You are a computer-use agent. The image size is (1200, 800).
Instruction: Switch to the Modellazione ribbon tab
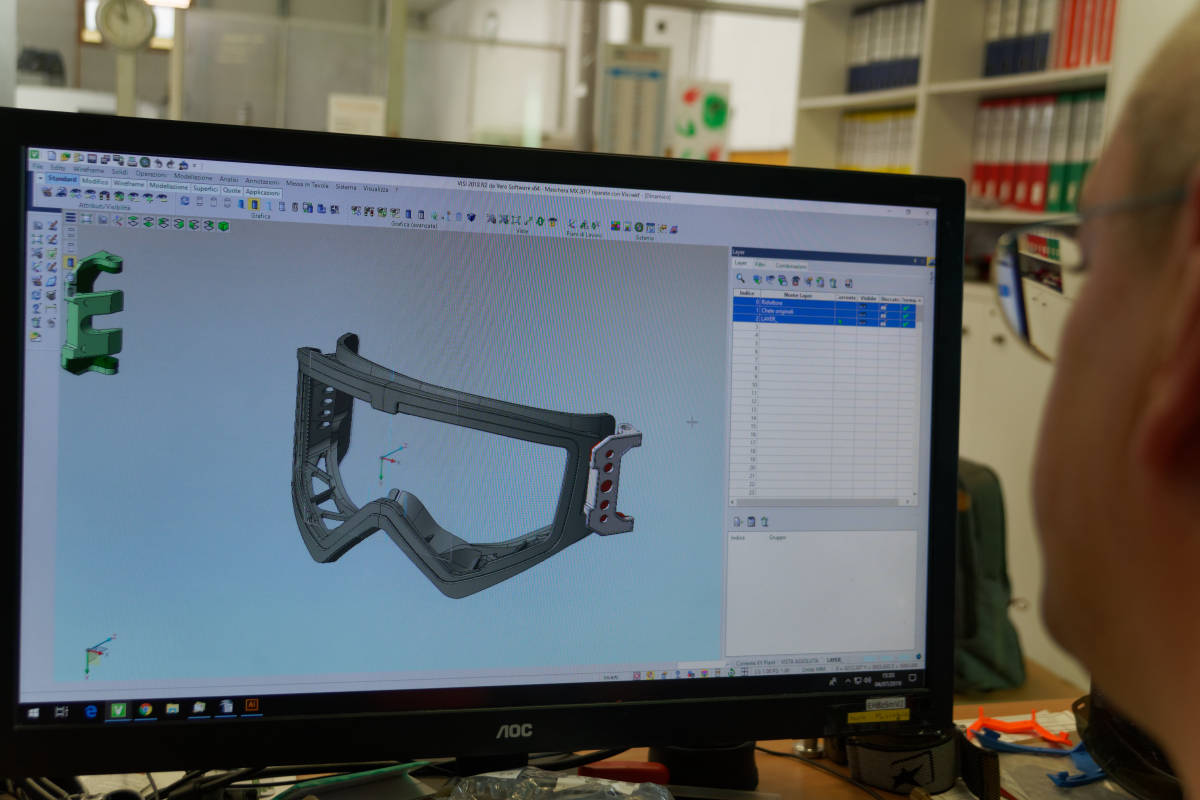tap(168, 186)
